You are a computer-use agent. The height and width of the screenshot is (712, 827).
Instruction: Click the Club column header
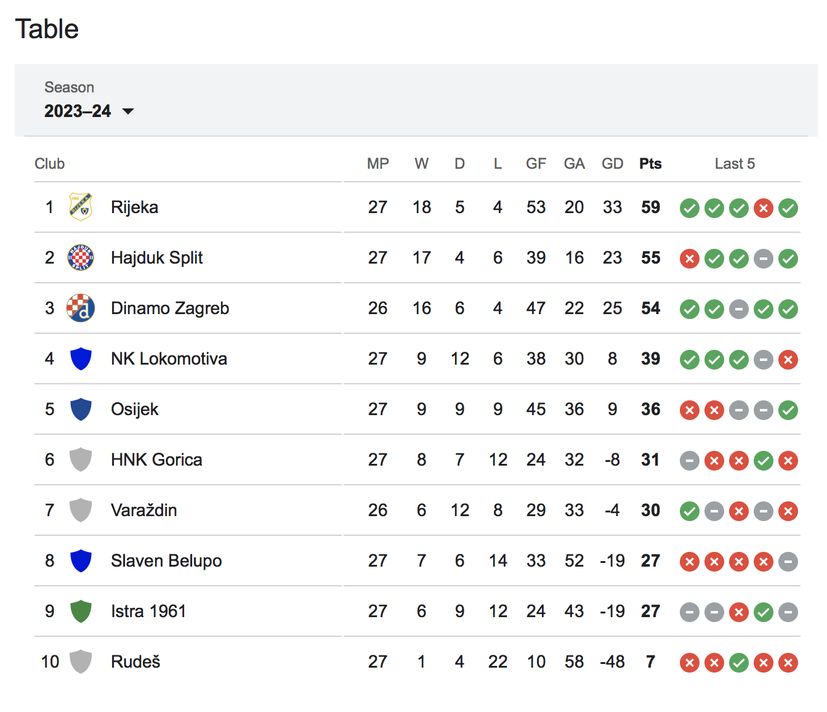pyautogui.click(x=50, y=164)
